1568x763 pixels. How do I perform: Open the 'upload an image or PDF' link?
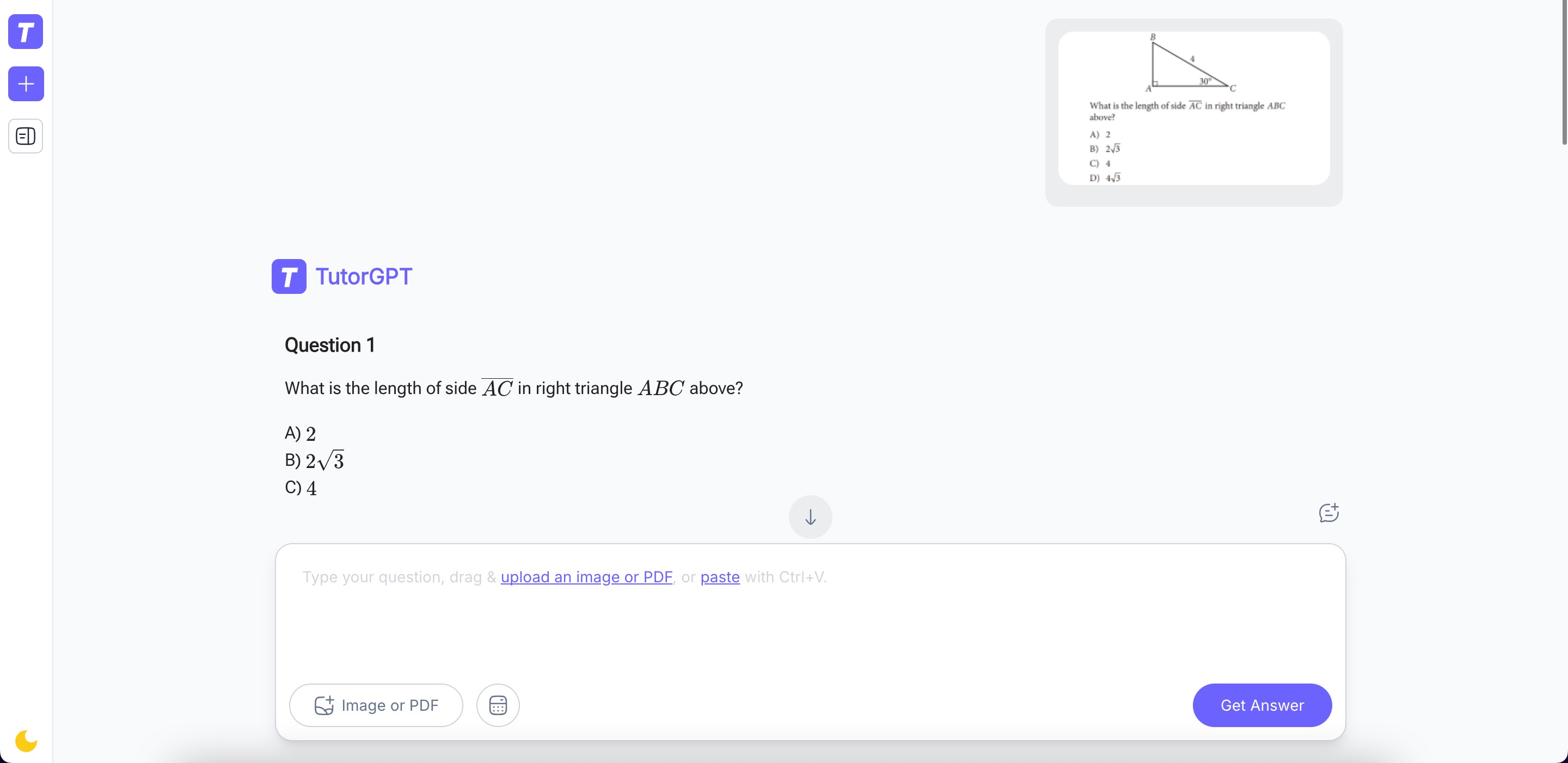pyautogui.click(x=586, y=577)
